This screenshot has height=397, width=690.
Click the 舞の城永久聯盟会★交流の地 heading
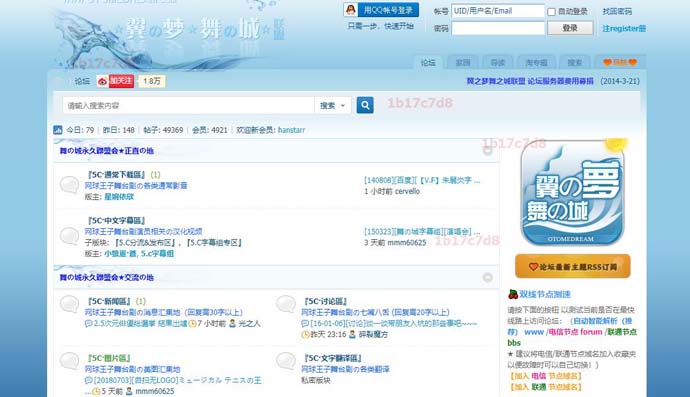106,277
